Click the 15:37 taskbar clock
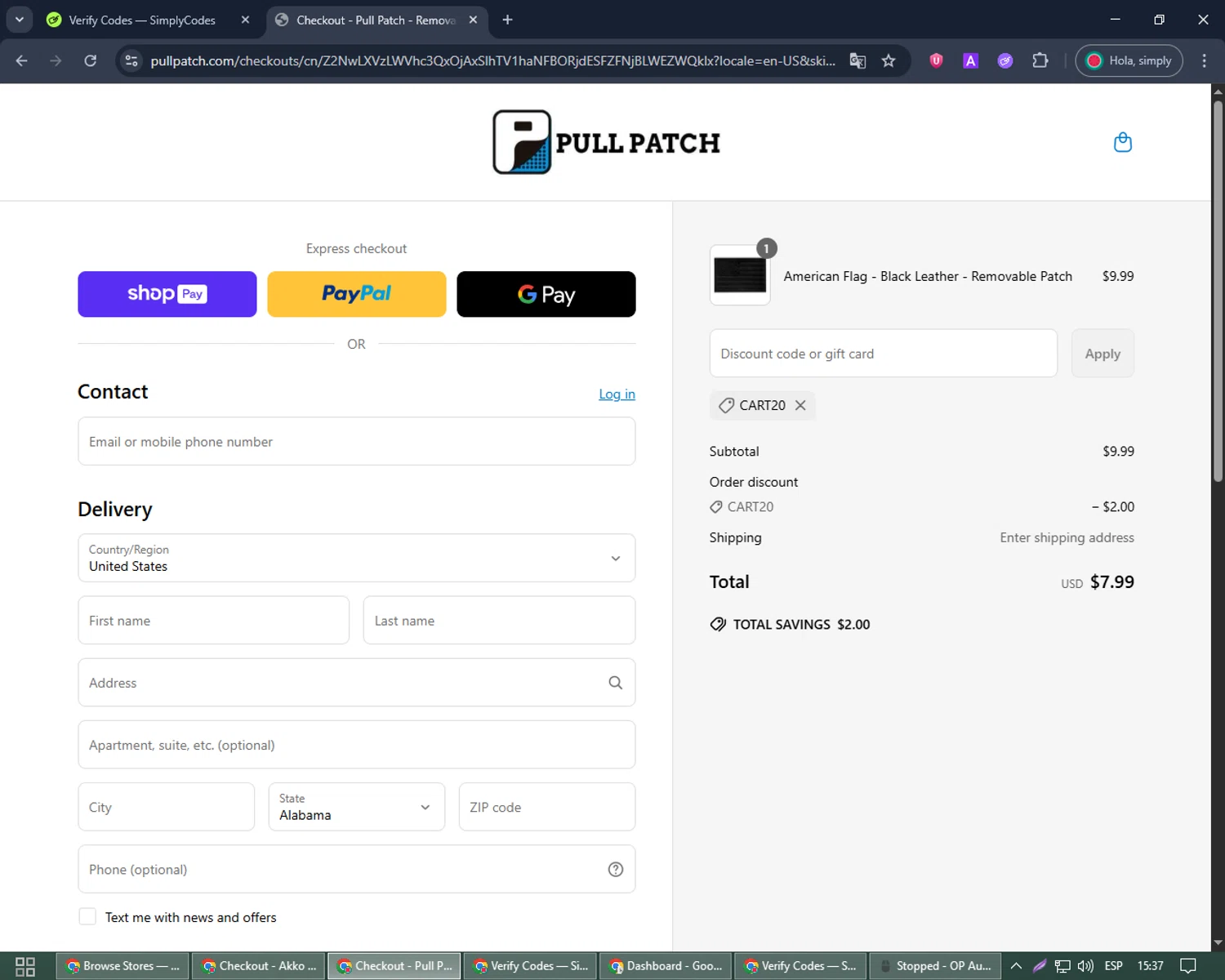Viewport: 1225px width, 980px height. click(x=1150, y=966)
